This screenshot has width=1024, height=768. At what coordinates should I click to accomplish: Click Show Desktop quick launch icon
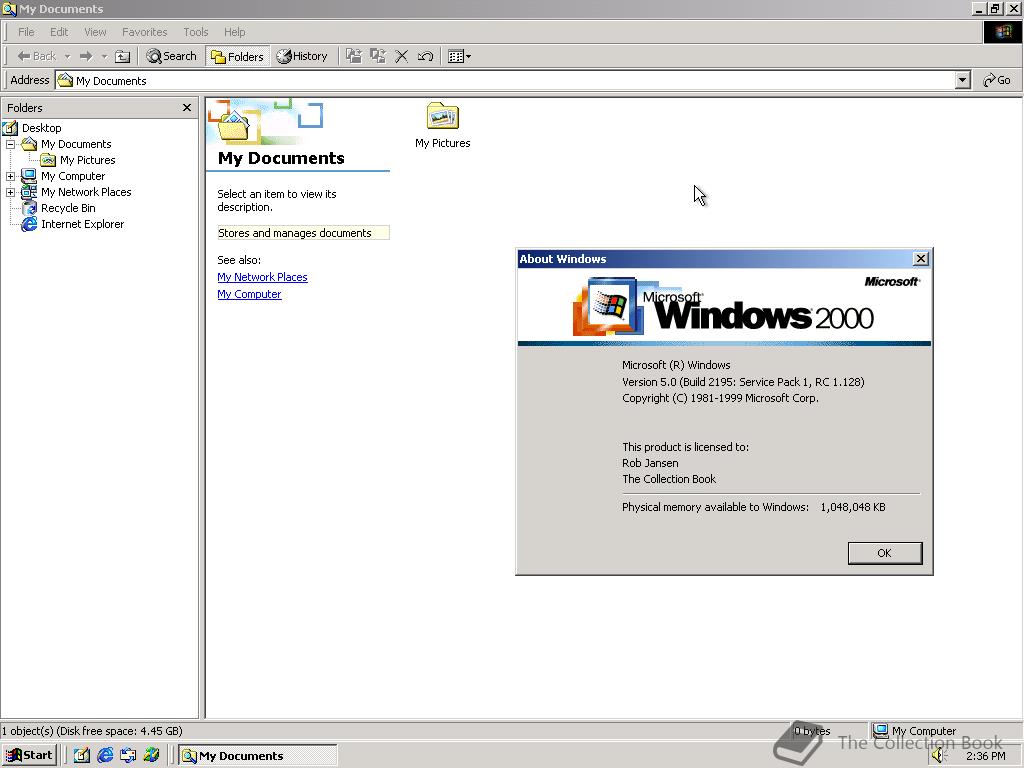pyautogui.click(x=82, y=756)
